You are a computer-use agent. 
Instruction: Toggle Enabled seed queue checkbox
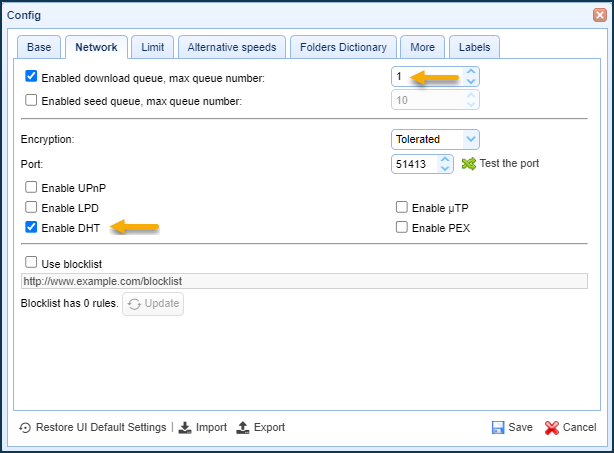pos(31,100)
